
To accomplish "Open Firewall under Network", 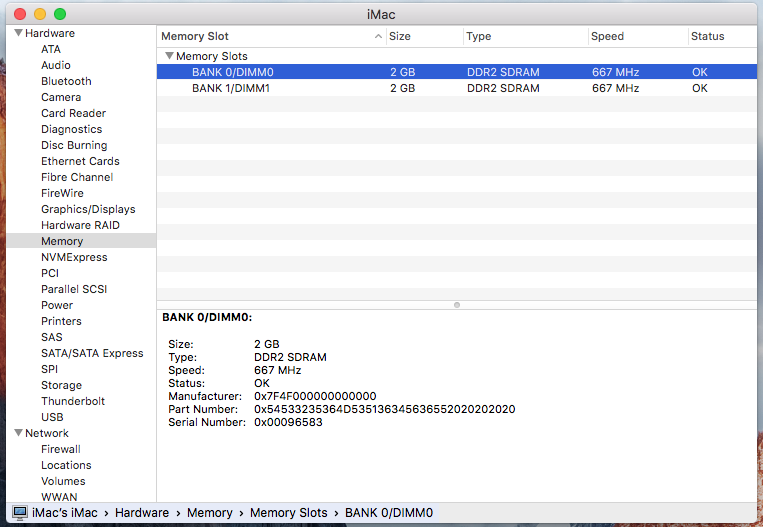I will pos(61,449).
